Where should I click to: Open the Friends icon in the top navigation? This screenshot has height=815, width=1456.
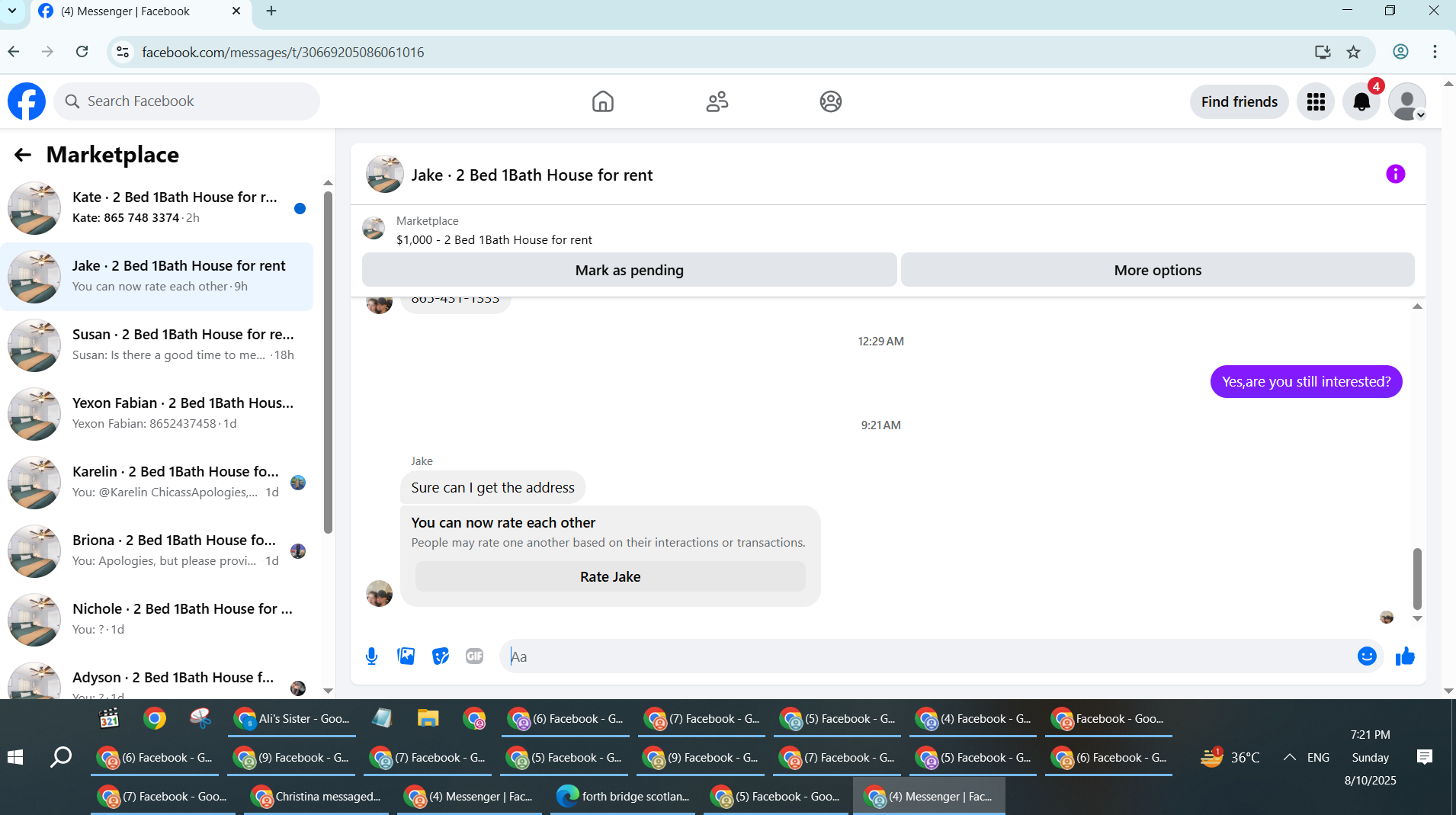tap(717, 101)
